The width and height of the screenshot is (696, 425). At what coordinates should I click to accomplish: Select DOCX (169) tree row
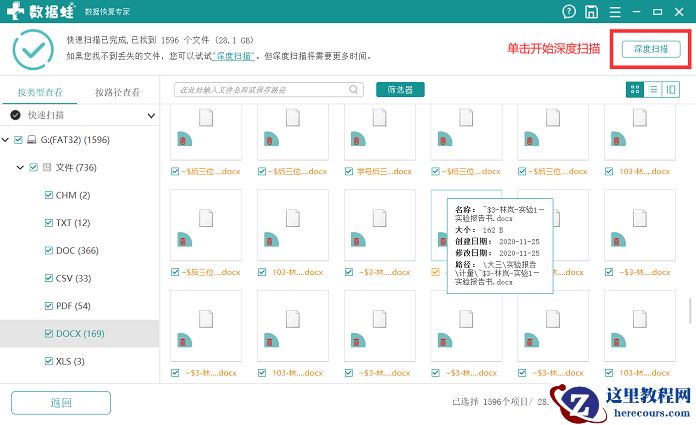[x=79, y=334]
